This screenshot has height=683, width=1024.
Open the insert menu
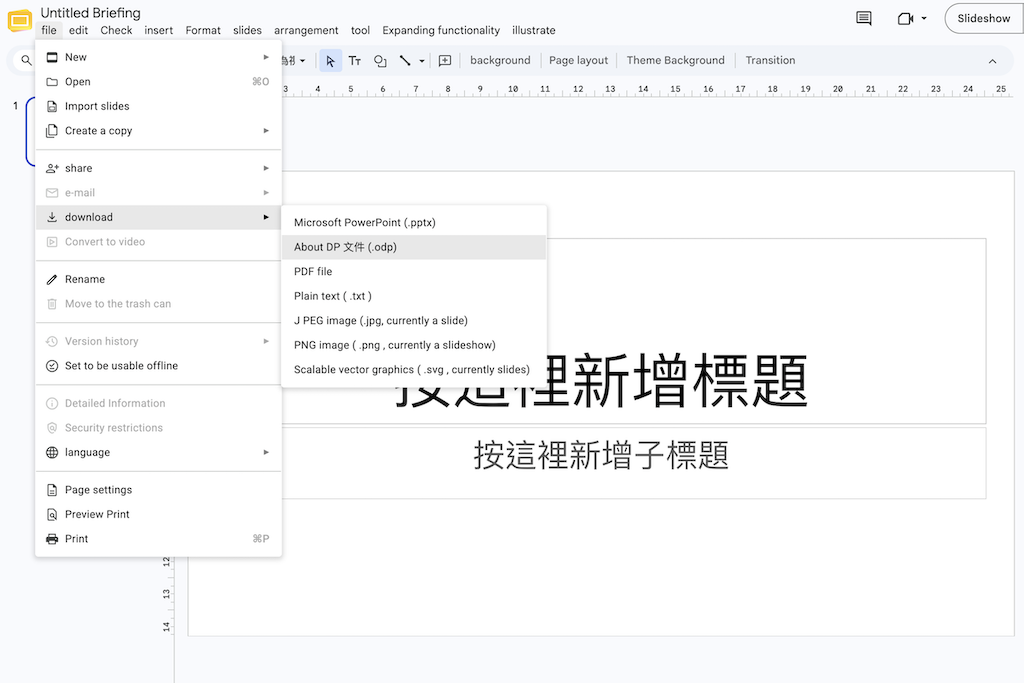click(159, 30)
